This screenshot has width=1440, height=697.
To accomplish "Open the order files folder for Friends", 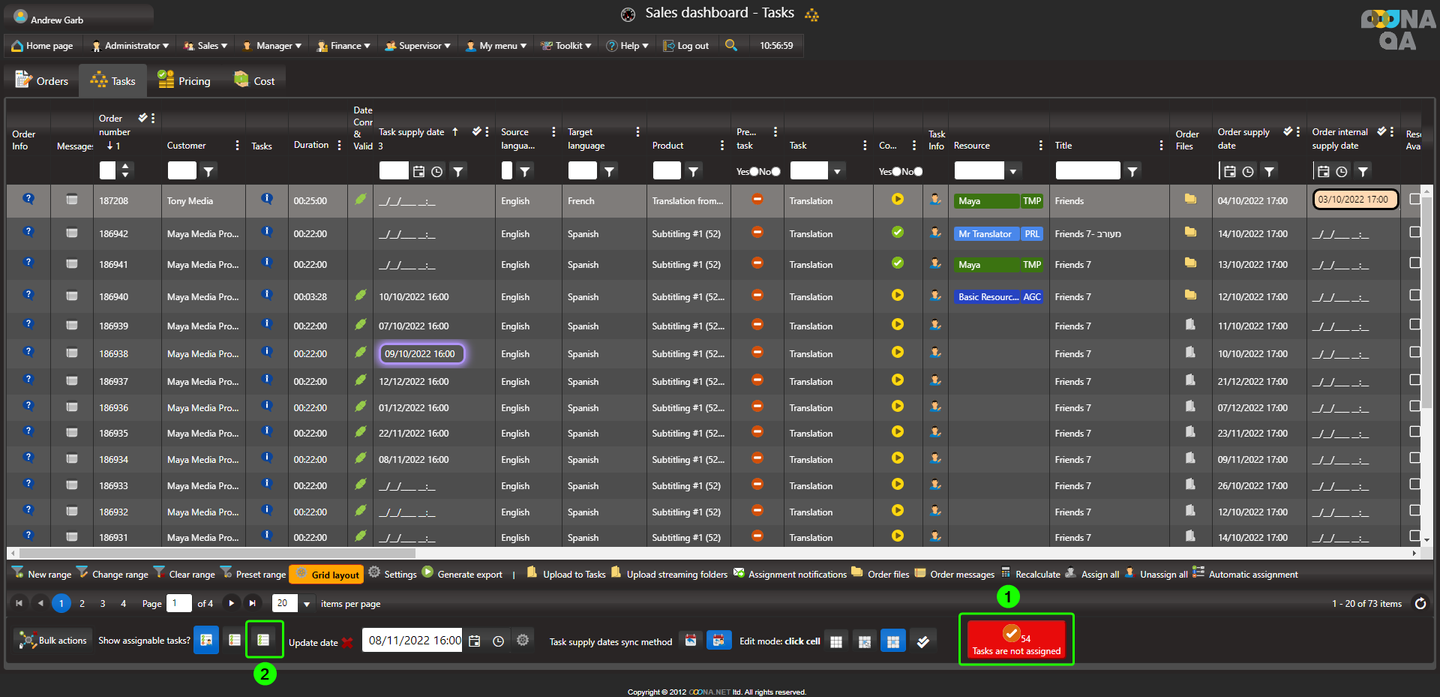I will 1190,200.
